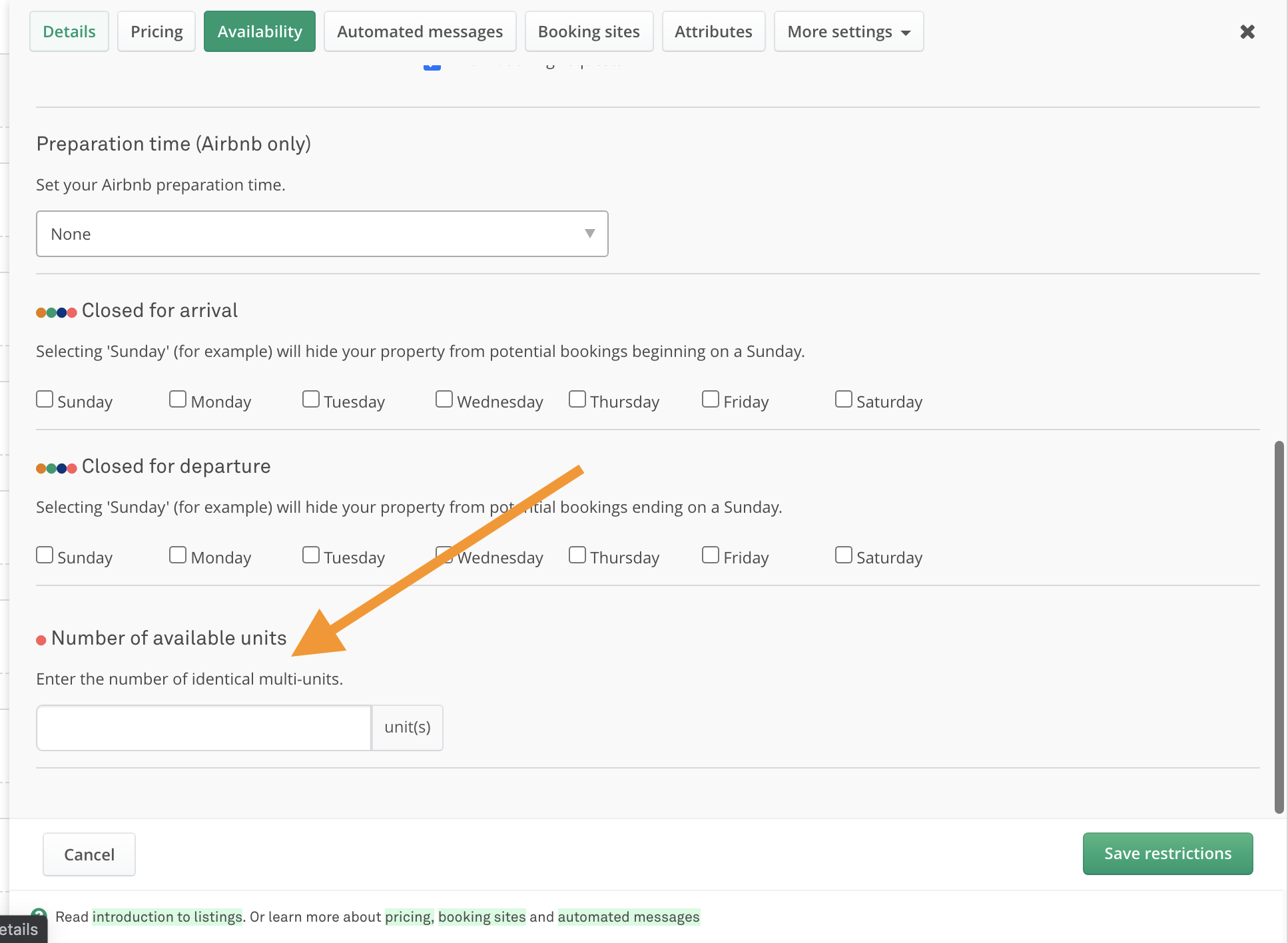Open the Booking sites tab
Viewport: 1288px width, 943px height.
[589, 31]
